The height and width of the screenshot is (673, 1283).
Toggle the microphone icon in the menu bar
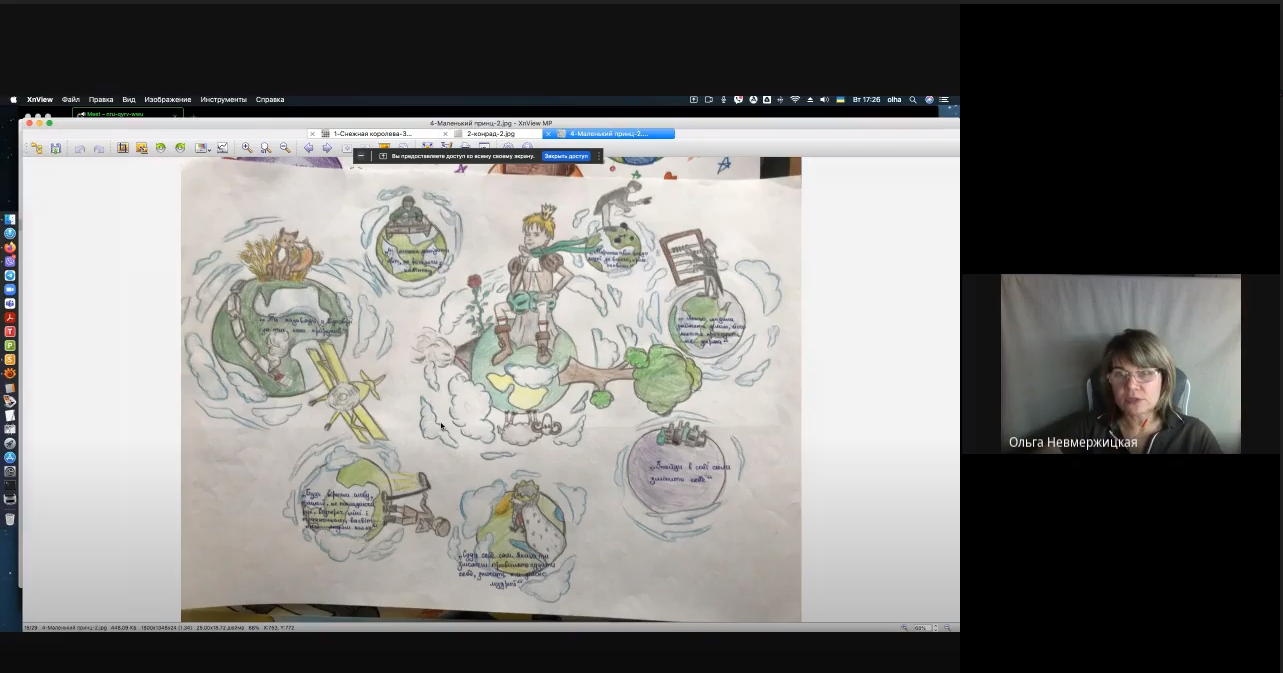pos(723,100)
